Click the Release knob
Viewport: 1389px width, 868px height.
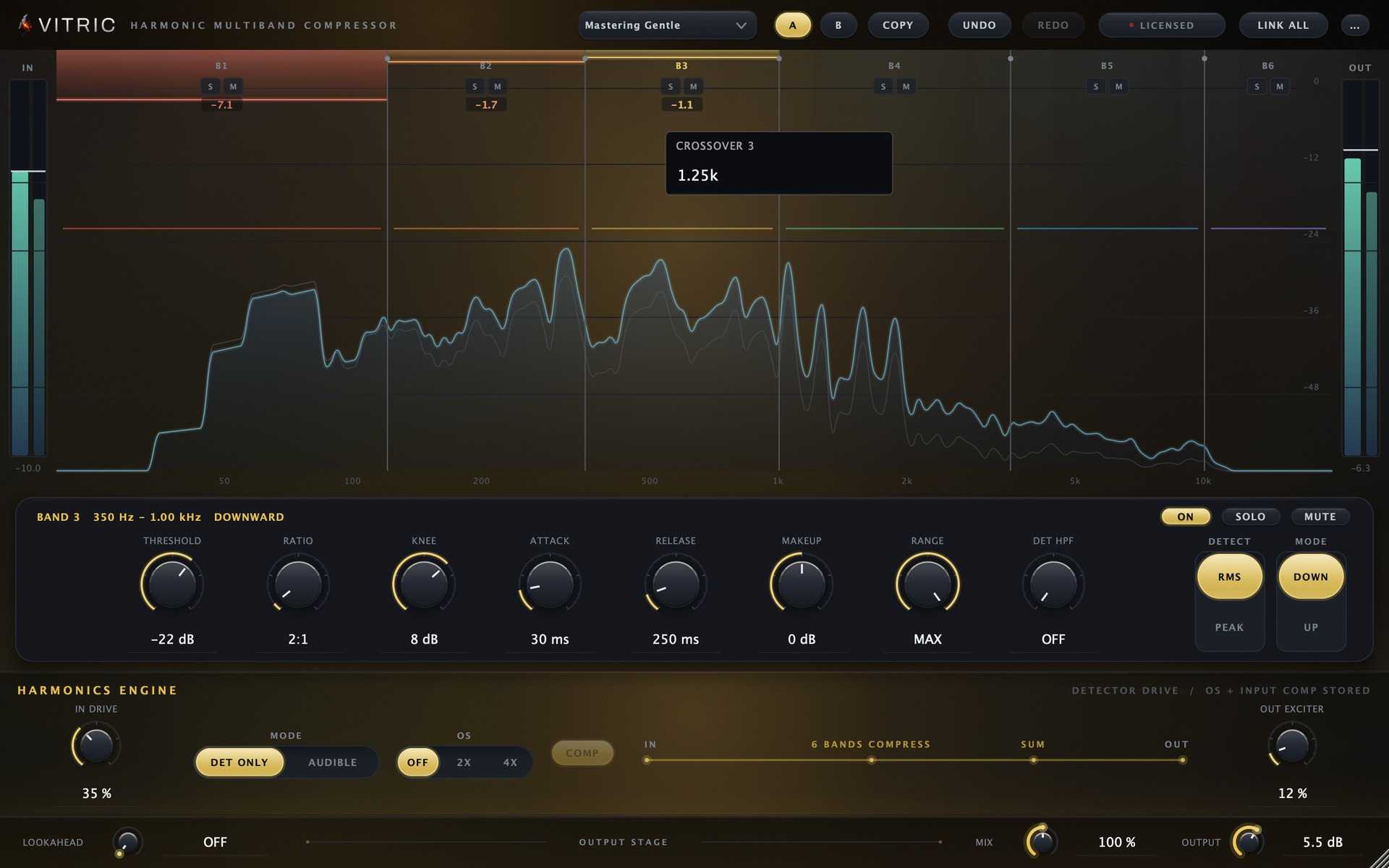click(x=676, y=583)
